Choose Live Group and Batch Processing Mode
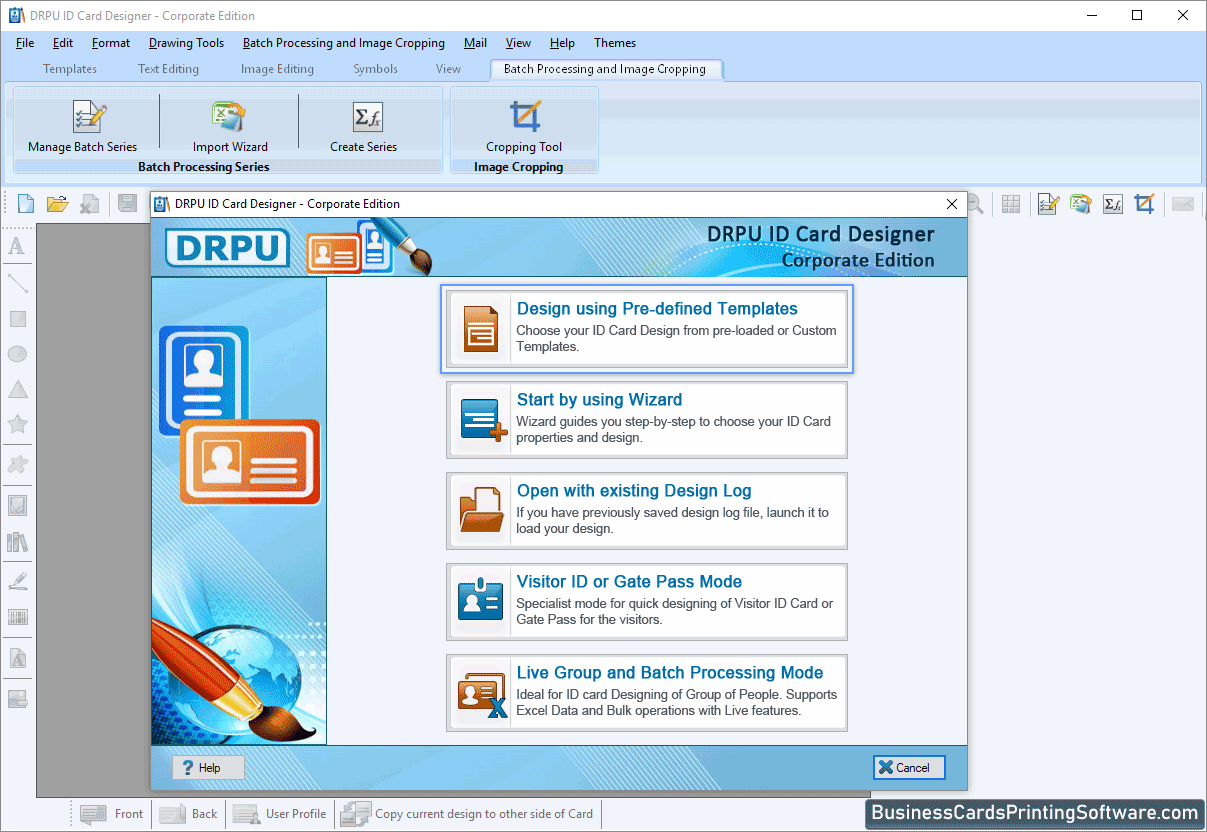 pos(647,693)
